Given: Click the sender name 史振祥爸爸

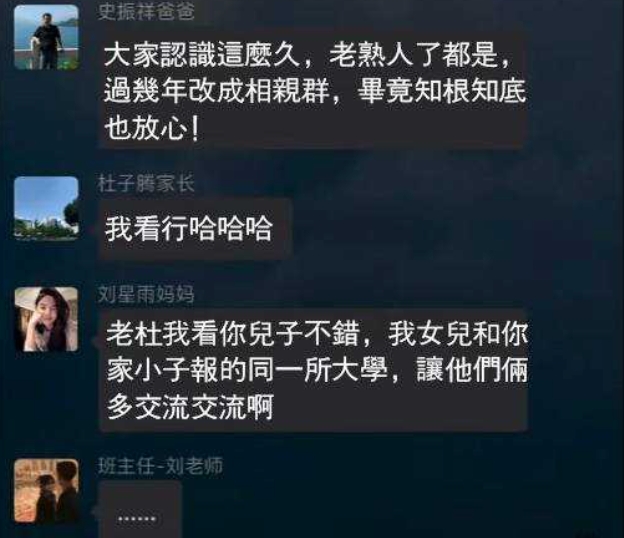Looking at the screenshot, I should pyautogui.click(x=146, y=12).
